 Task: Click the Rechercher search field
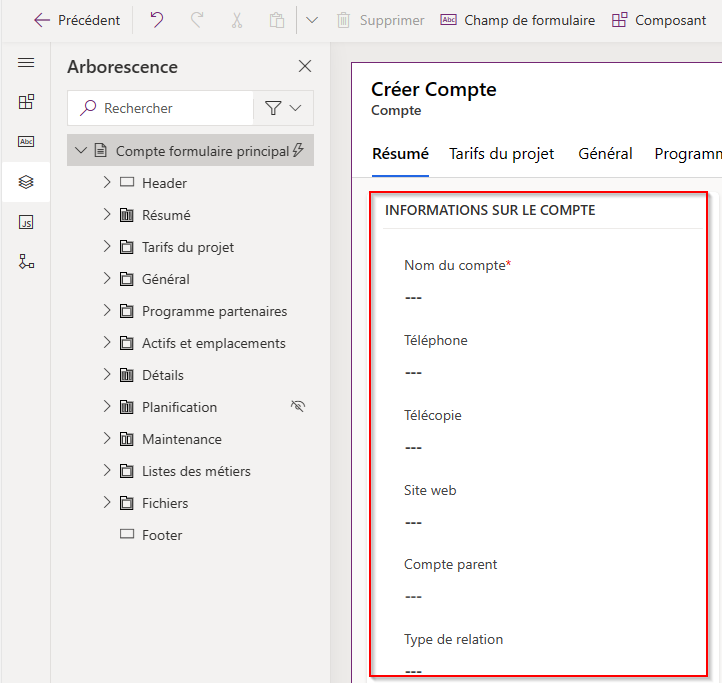(x=161, y=108)
